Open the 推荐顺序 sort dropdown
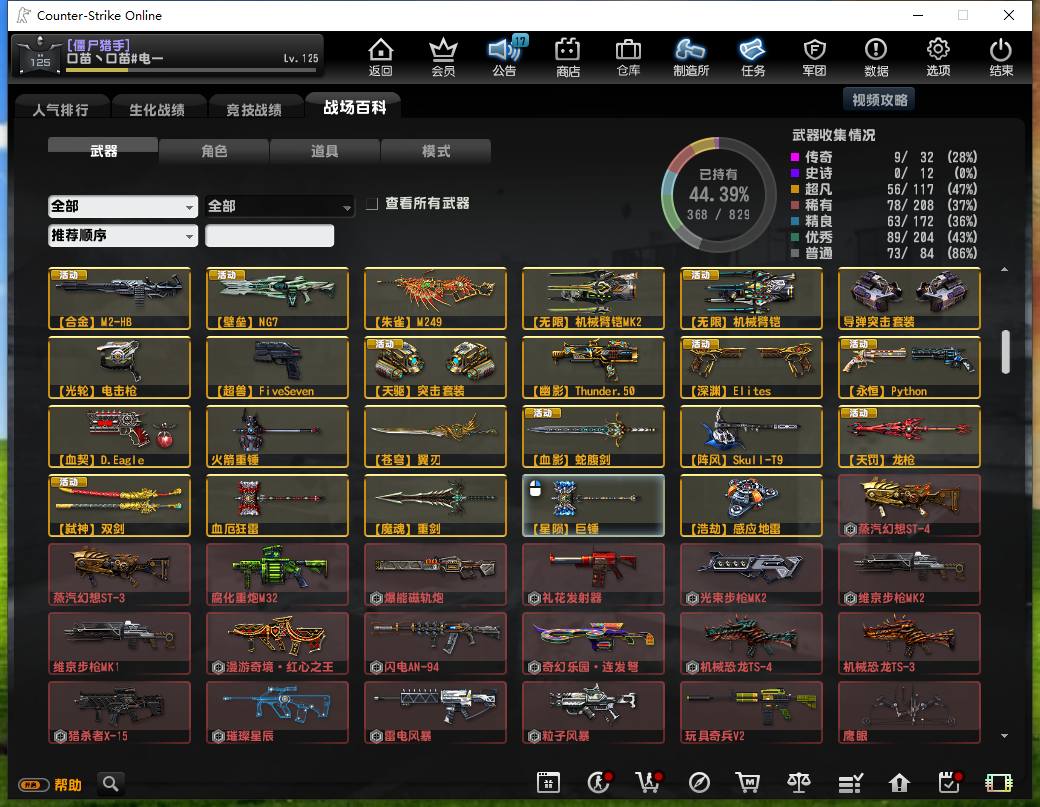The width and height of the screenshot is (1040, 807). click(x=123, y=235)
